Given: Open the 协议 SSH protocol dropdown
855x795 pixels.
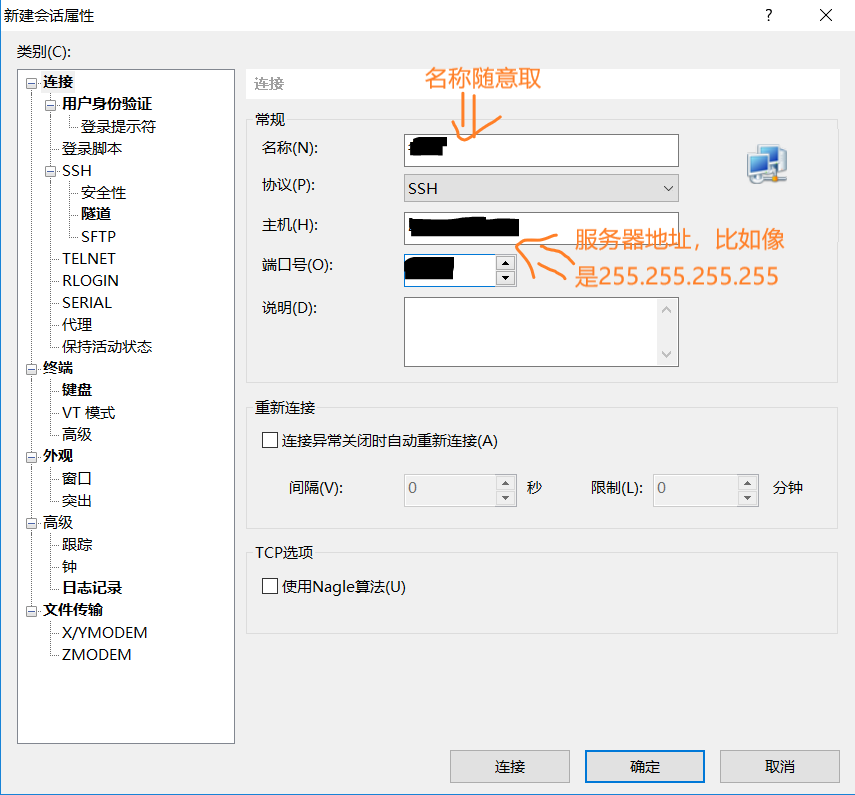Looking at the screenshot, I should pyautogui.click(x=541, y=188).
